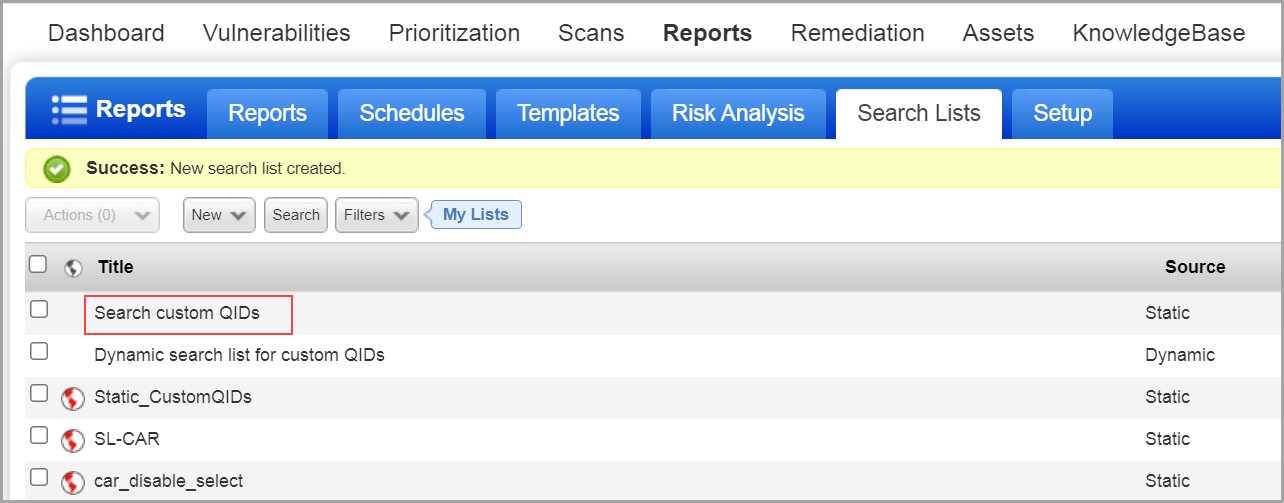Go to Vulnerabilities in the top menu
The width and height of the screenshot is (1284, 503).
(276, 33)
